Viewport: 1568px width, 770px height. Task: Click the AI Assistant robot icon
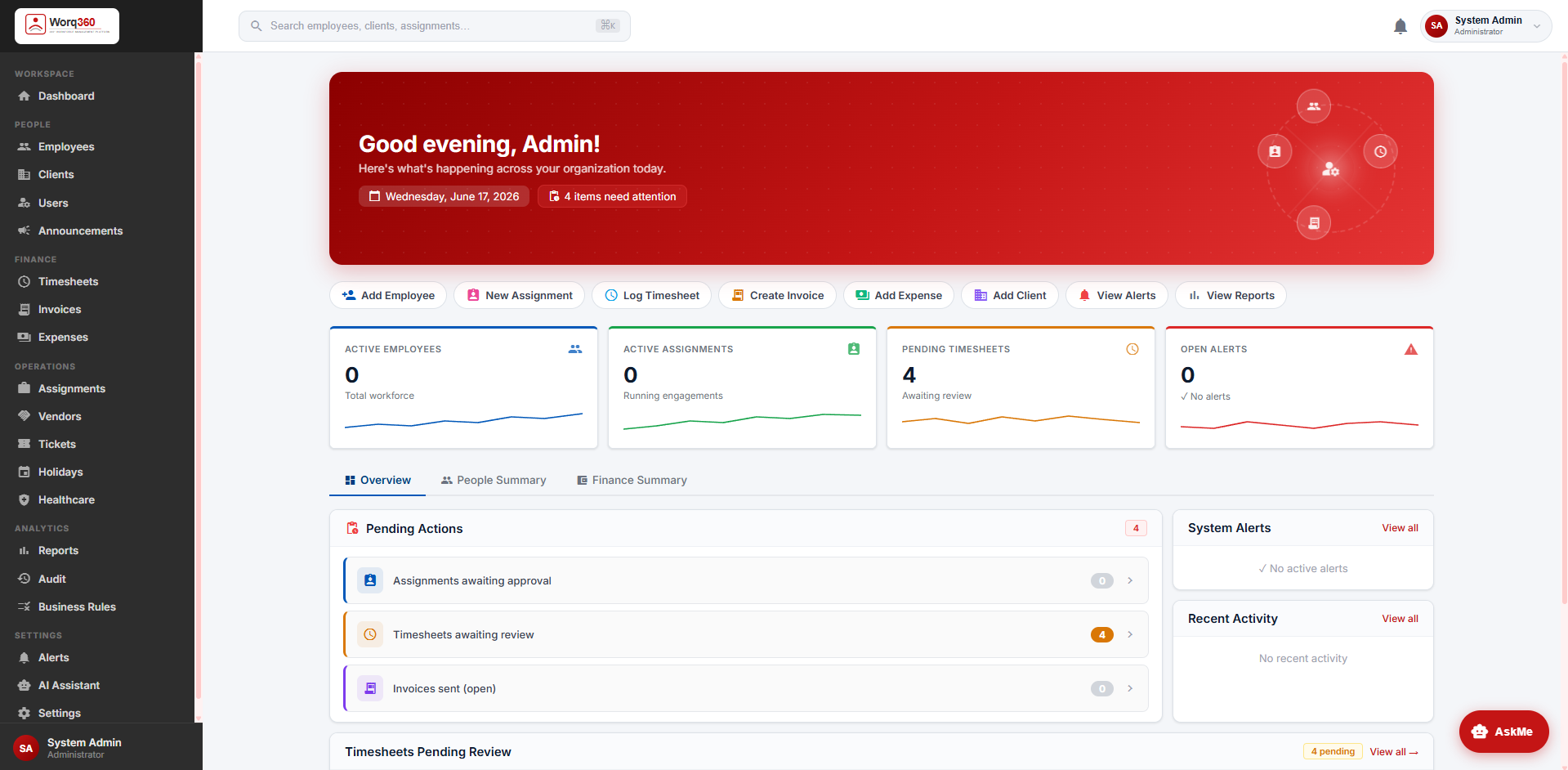(25, 686)
